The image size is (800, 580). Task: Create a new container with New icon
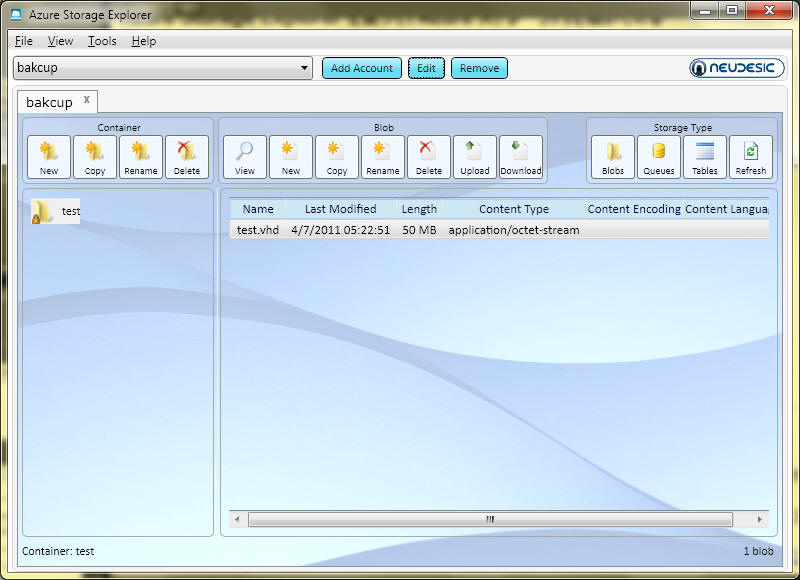(x=49, y=157)
